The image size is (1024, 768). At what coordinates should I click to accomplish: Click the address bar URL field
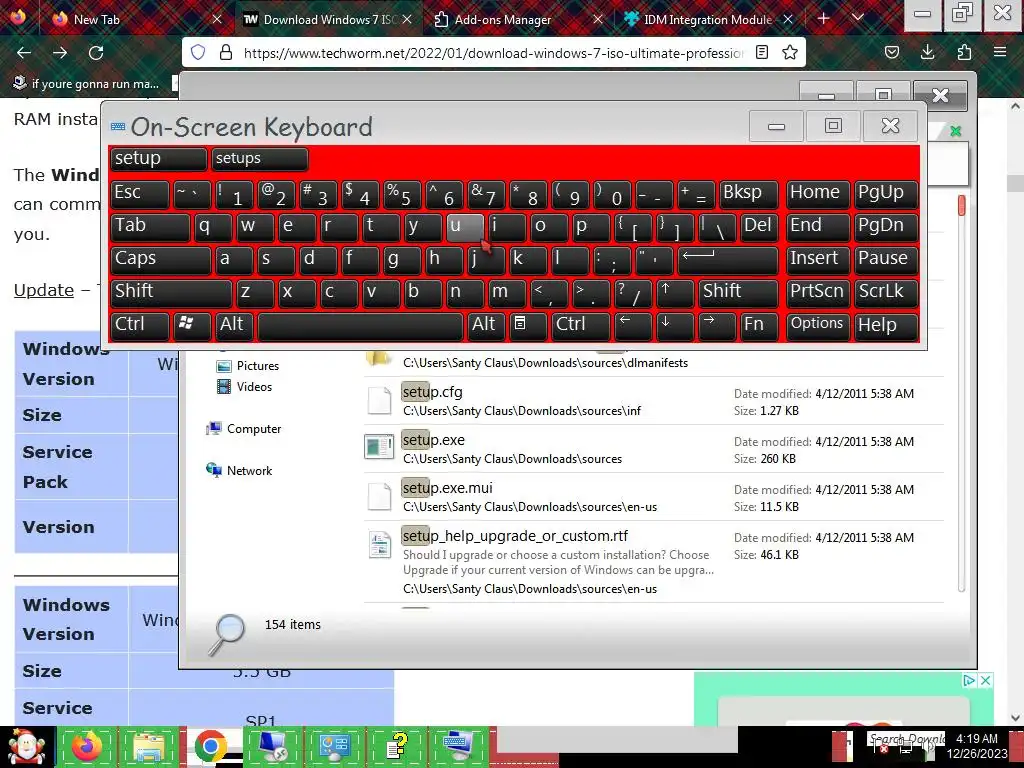click(493, 53)
